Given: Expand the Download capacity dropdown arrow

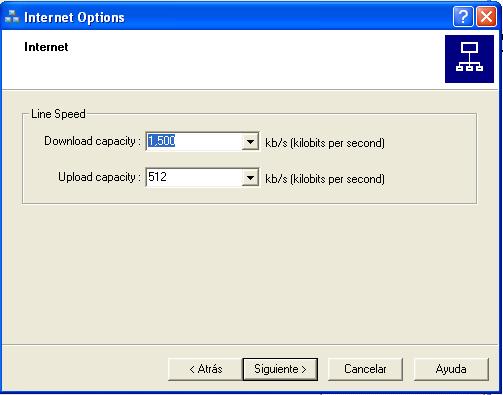Looking at the screenshot, I should coord(250,142).
